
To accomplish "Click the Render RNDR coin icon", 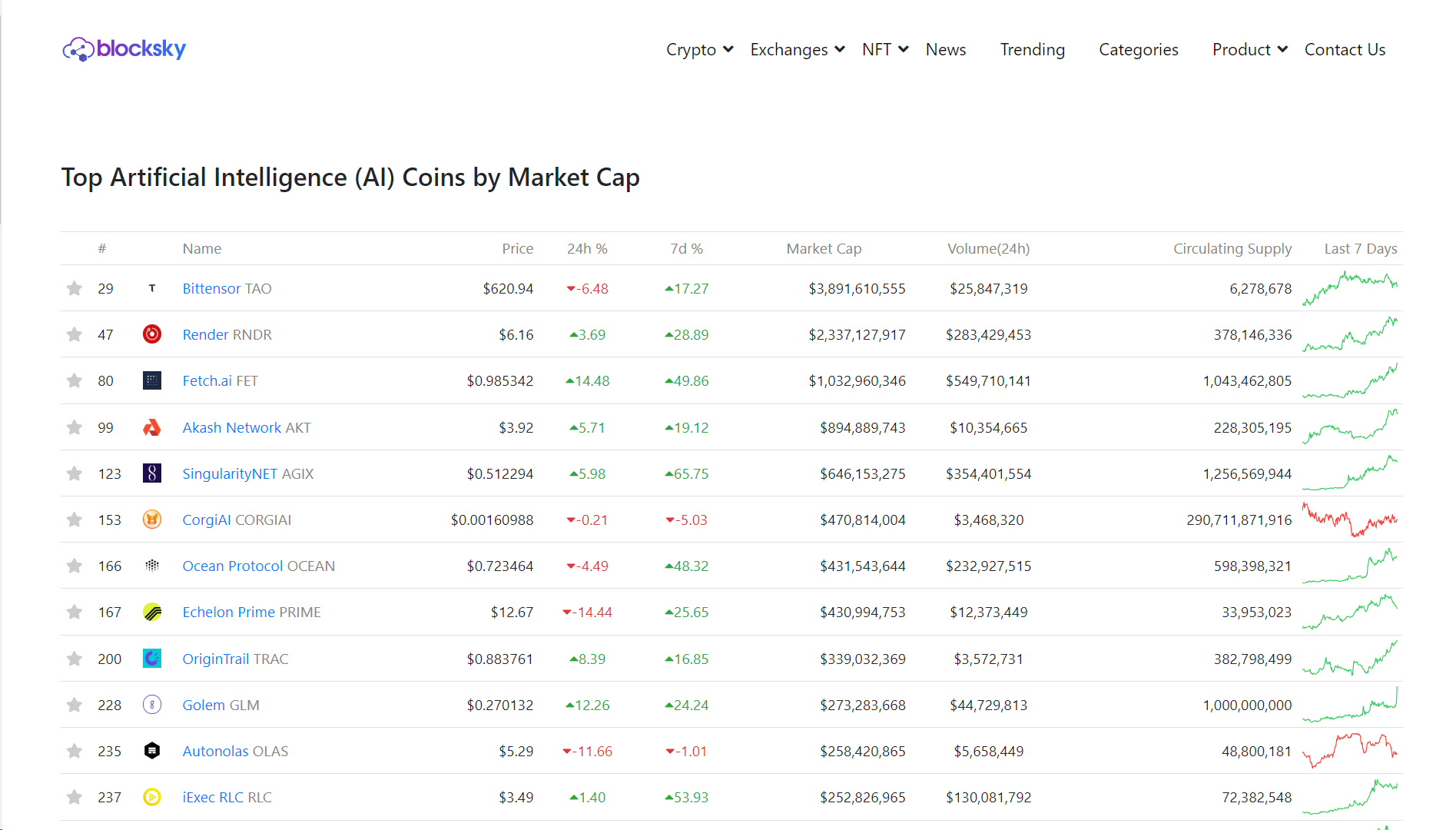I will 152,334.
